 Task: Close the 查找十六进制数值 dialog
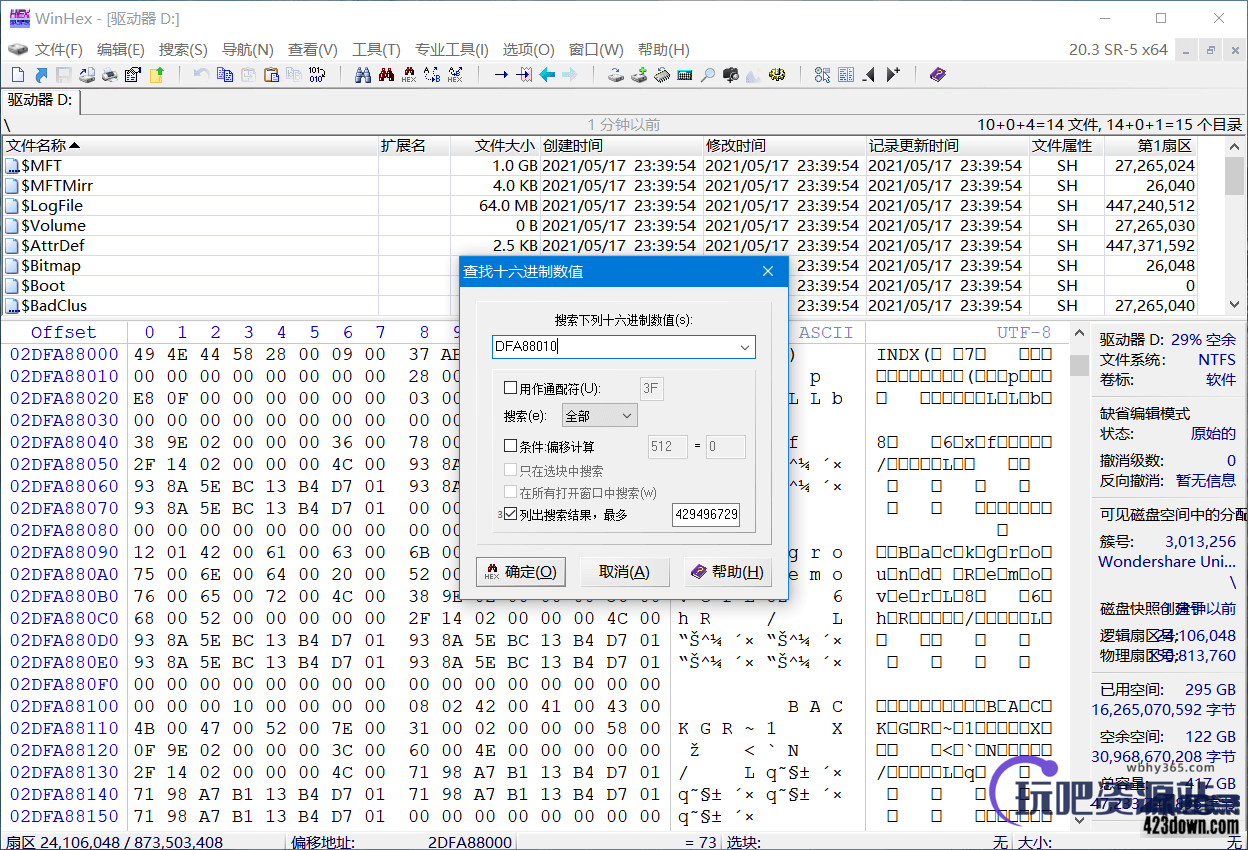768,271
